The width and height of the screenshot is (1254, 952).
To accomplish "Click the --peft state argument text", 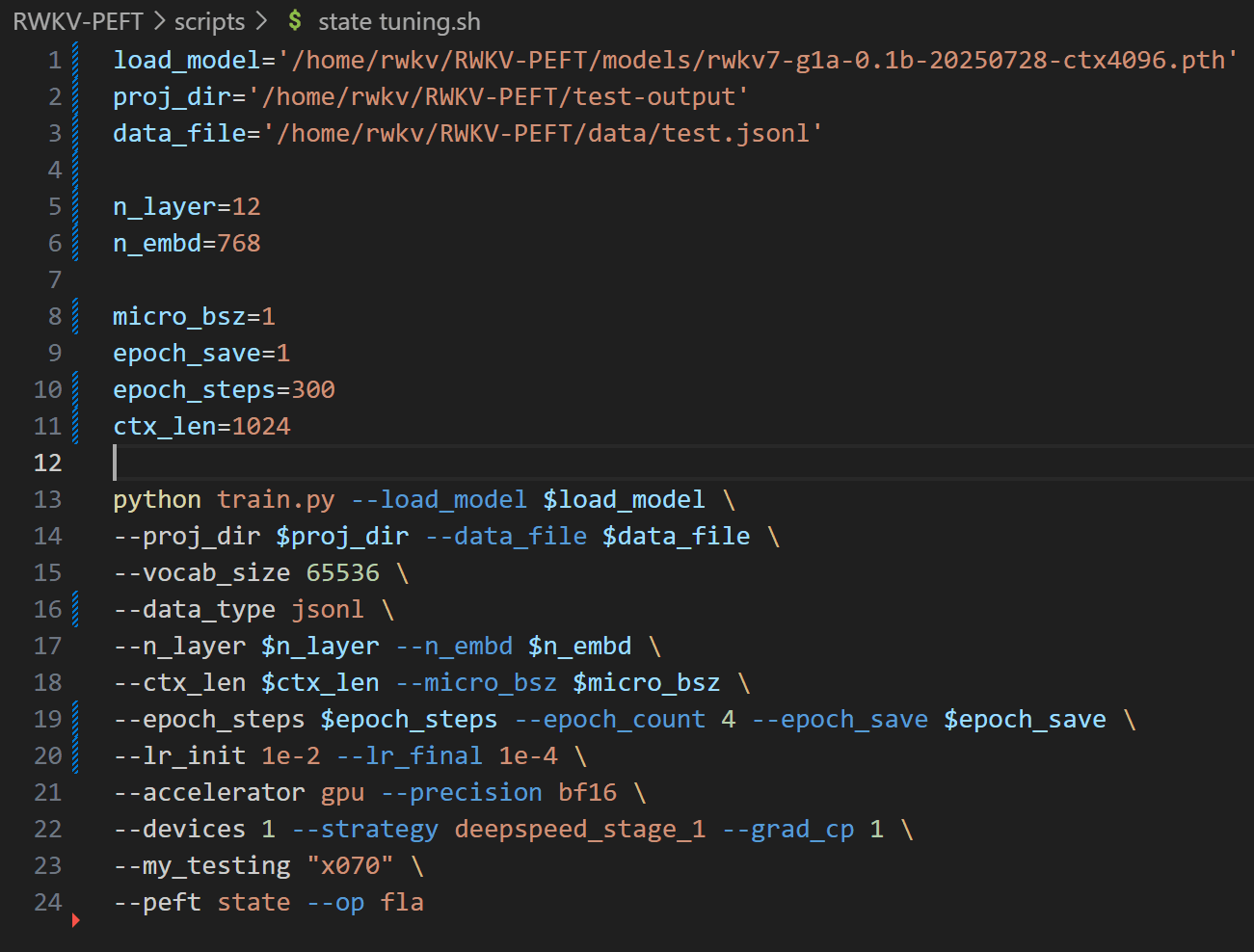I will point(202,902).
